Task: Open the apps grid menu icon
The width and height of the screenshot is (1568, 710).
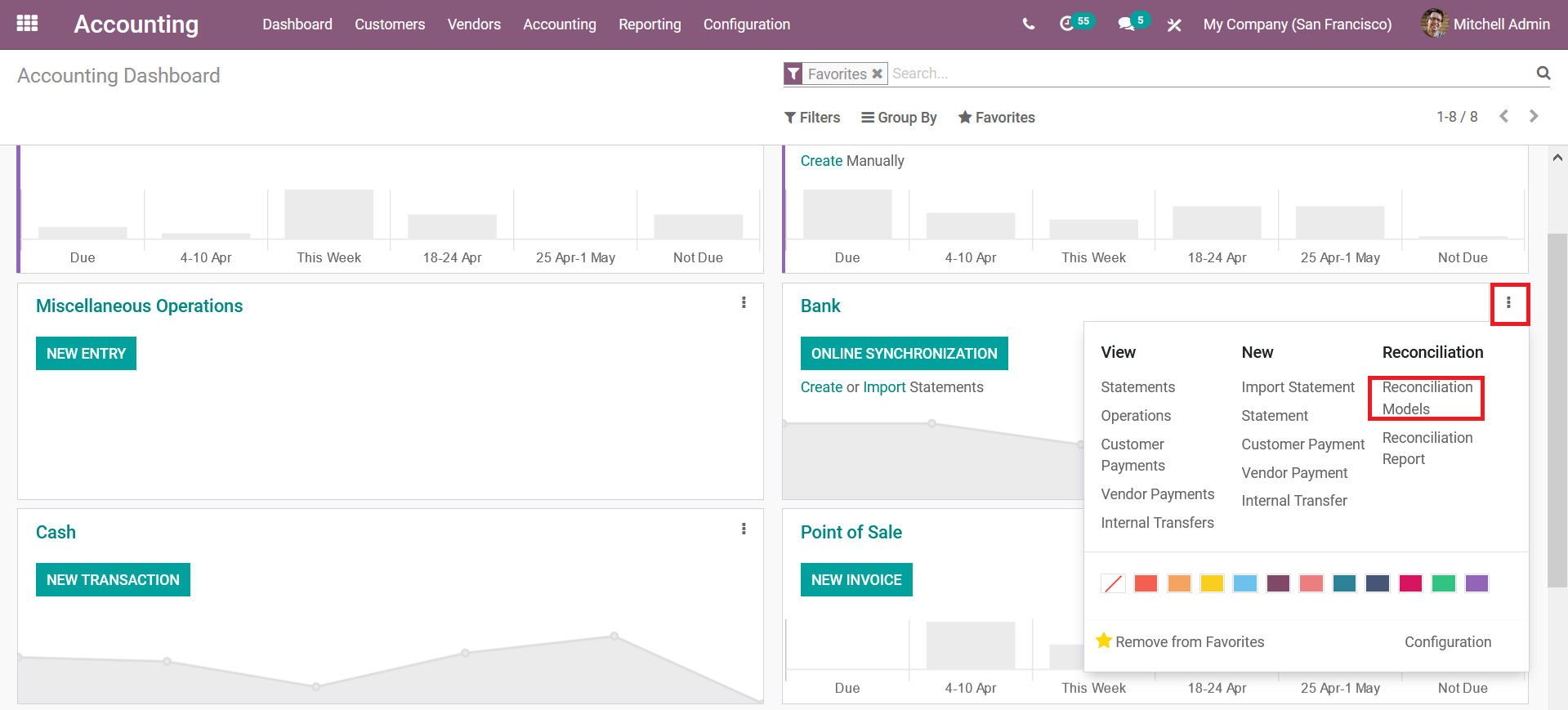Action: 28,24
